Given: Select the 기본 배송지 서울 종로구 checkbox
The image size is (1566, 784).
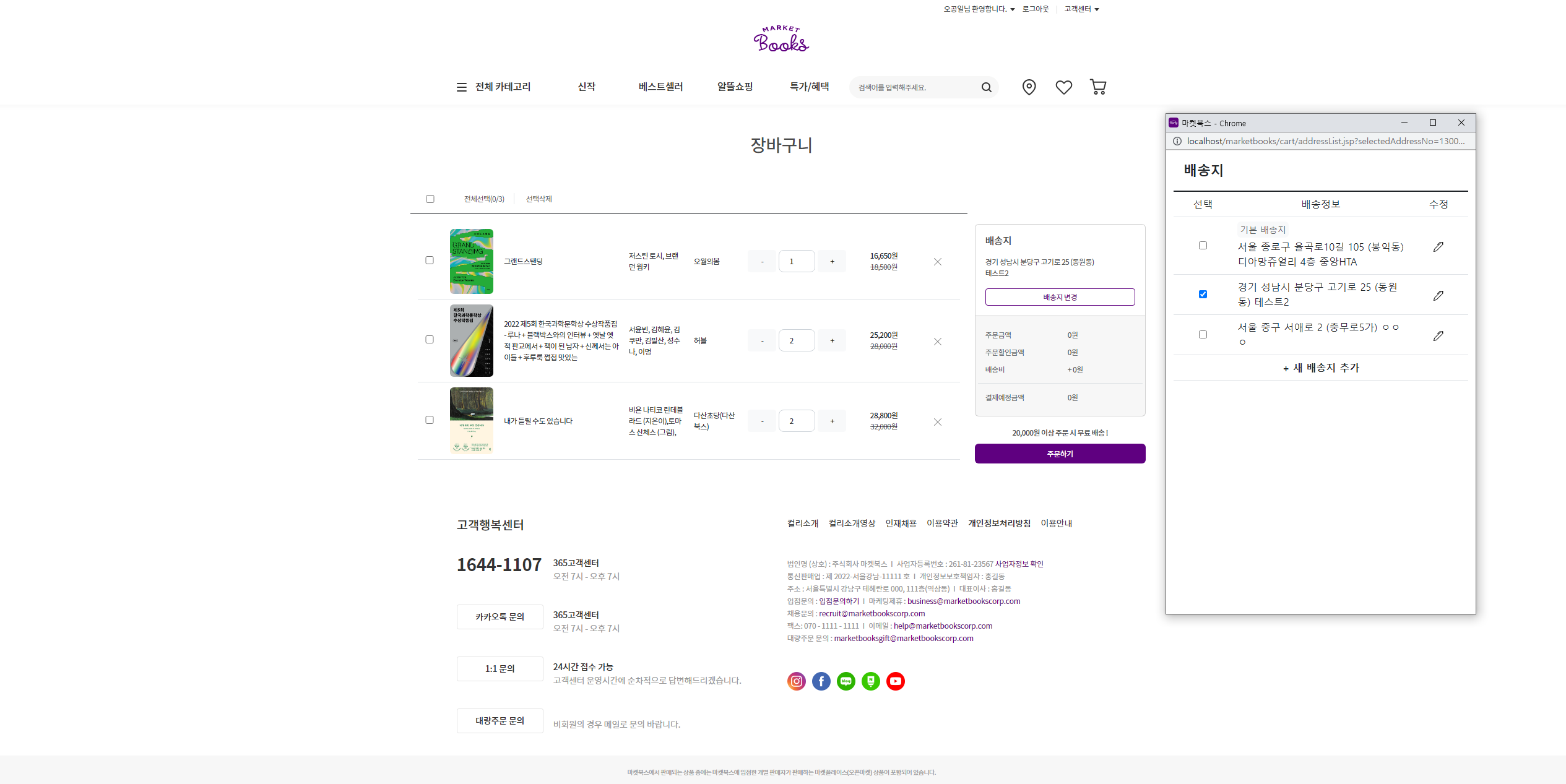Looking at the screenshot, I should tap(1203, 246).
